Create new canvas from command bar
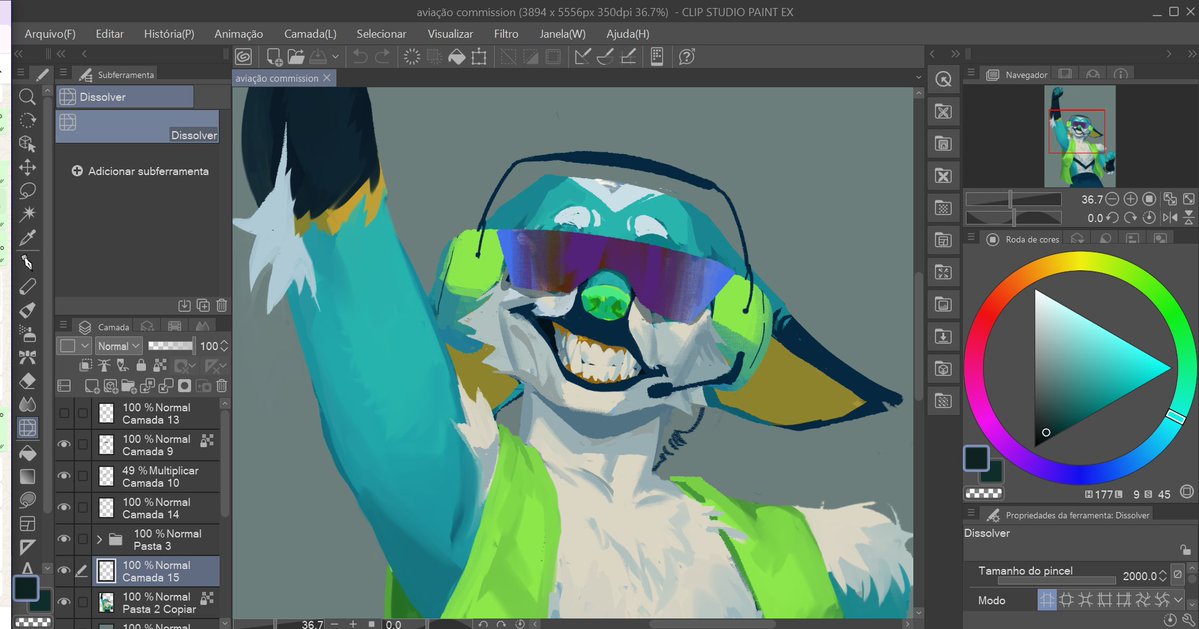Image resolution: width=1199 pixels, height=629 pixels. tap(274, 57)
